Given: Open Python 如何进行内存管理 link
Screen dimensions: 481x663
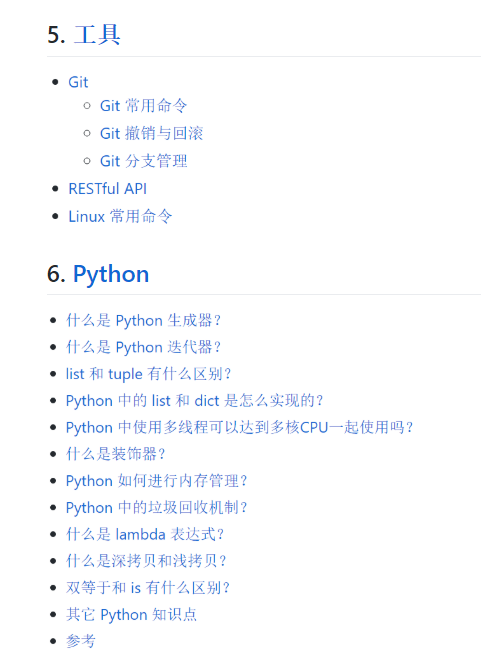Looking at the screenshot, I should [156, 481].
